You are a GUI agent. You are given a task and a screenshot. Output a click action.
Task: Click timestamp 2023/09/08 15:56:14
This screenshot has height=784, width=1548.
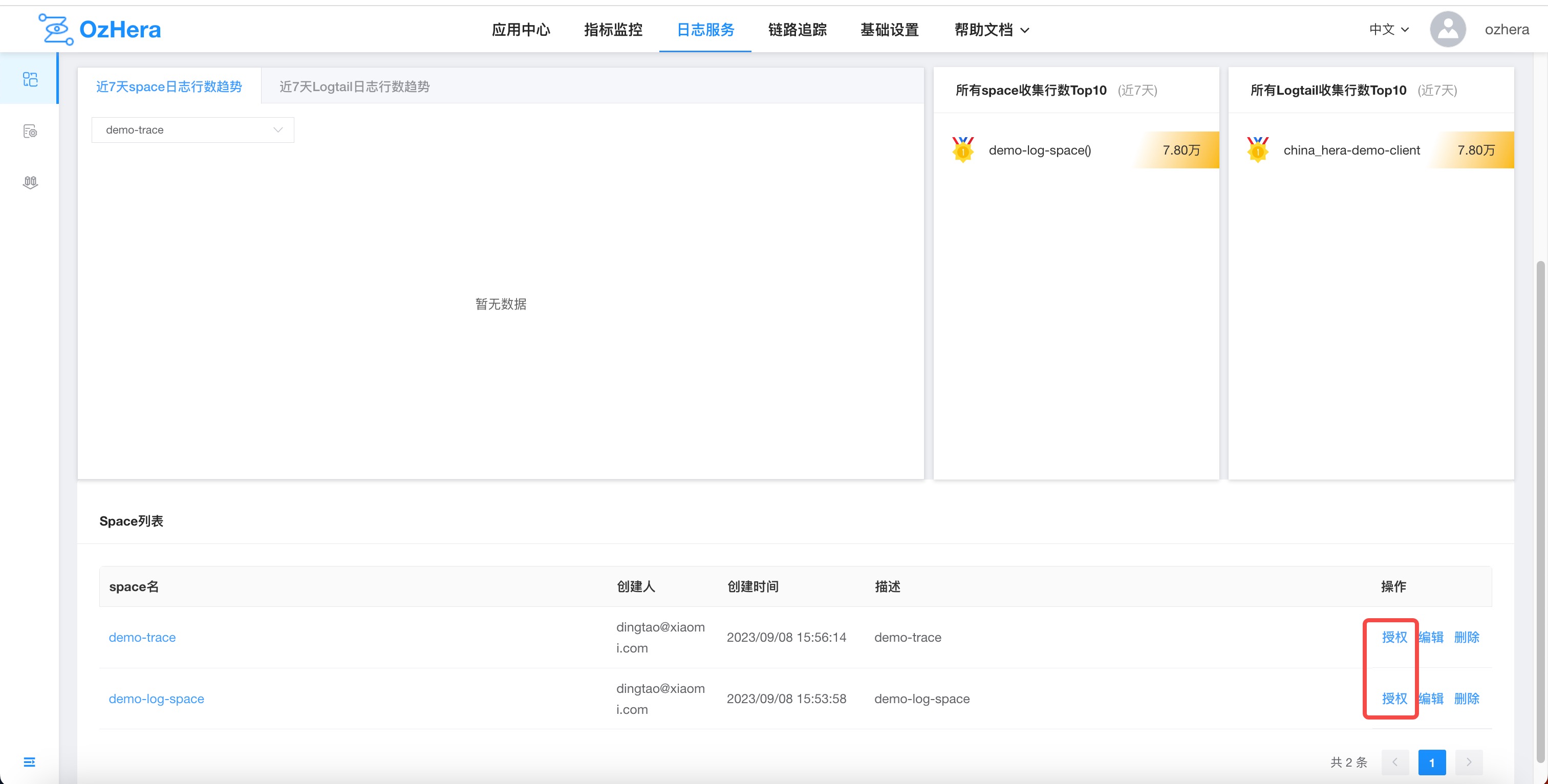click(x=786, y=638)
